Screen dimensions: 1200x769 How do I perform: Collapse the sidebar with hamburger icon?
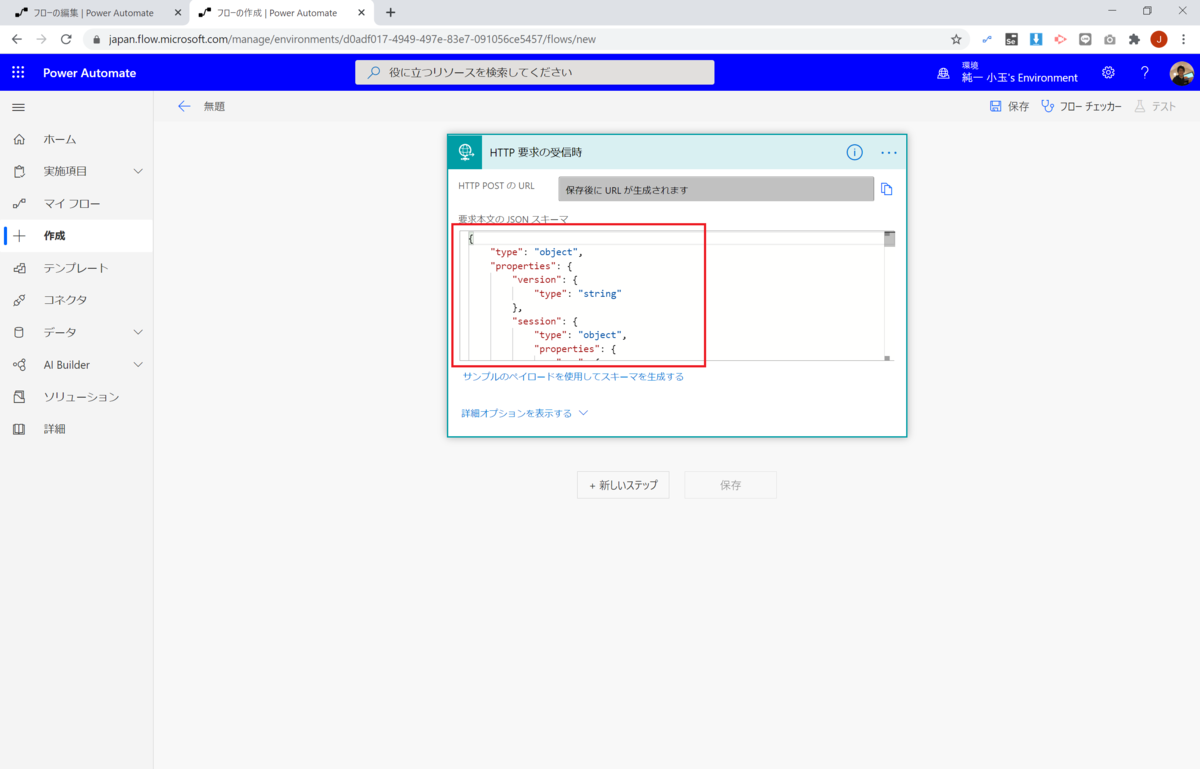coord(18,107)
